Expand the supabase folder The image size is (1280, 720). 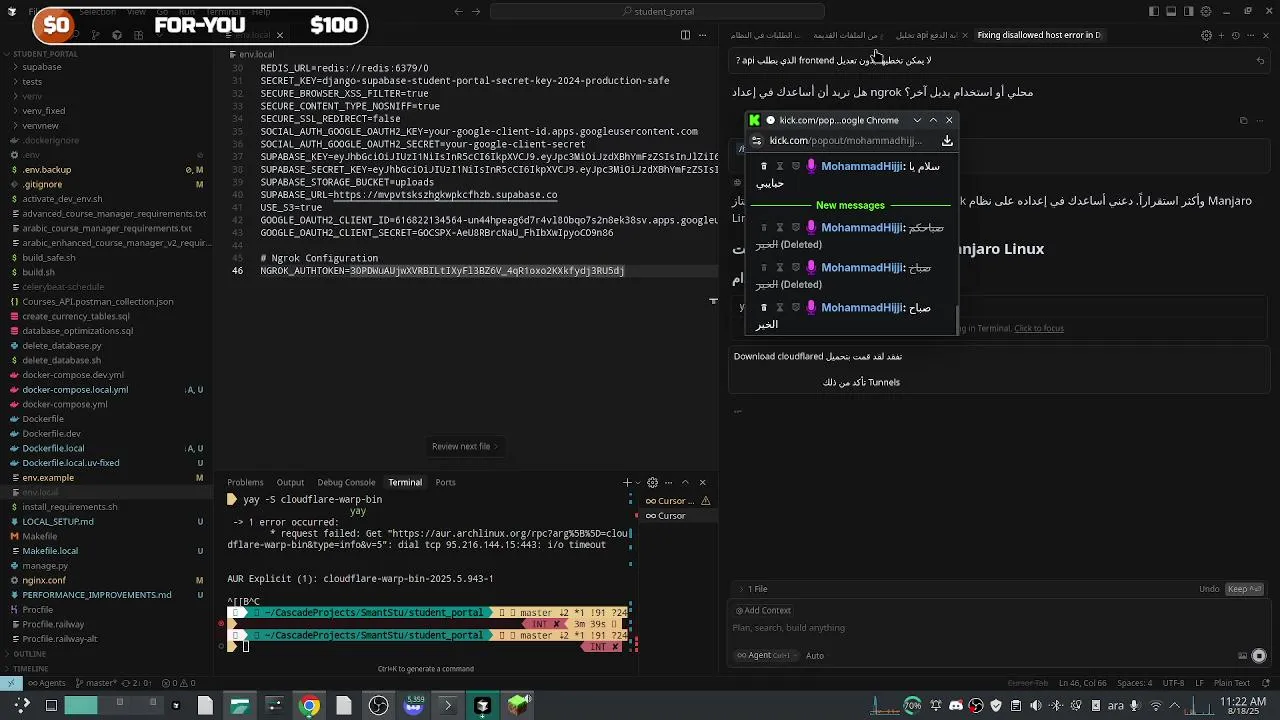click(42, 67)
